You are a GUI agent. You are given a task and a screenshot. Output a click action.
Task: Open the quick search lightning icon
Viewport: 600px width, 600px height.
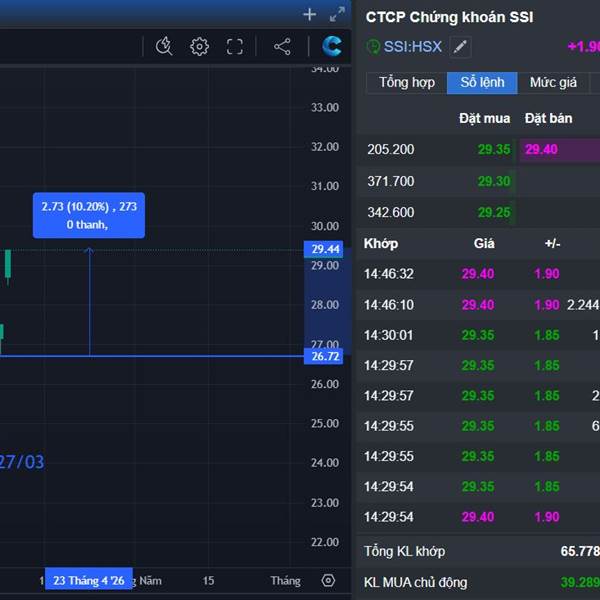coord(164,47)
